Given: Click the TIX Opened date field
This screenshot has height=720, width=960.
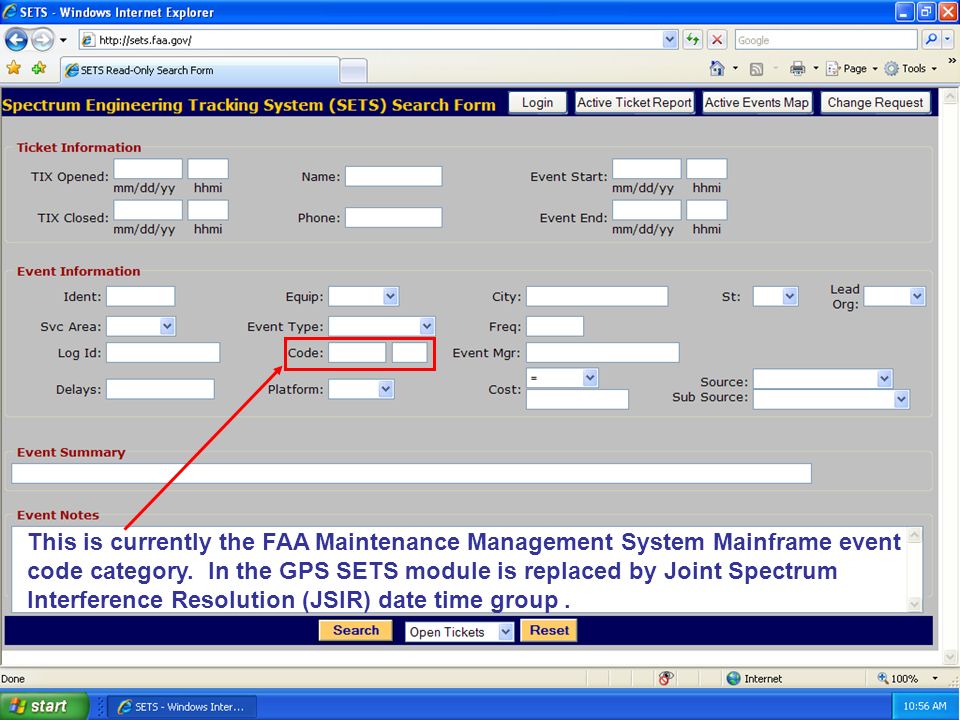Looking at the screenshot, I should (x=148, y=169).
